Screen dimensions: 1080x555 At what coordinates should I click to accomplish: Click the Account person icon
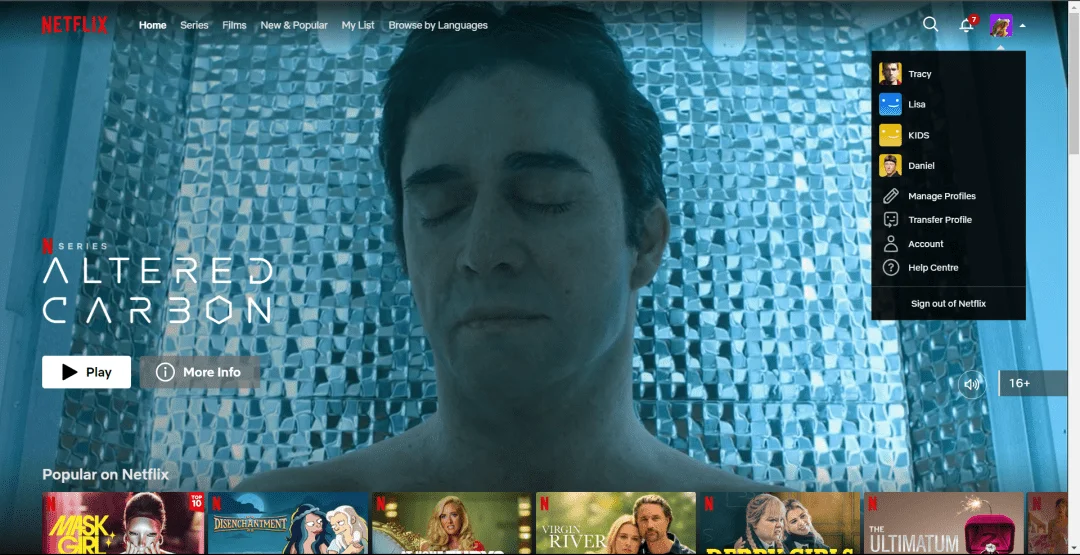pos(891,244)
